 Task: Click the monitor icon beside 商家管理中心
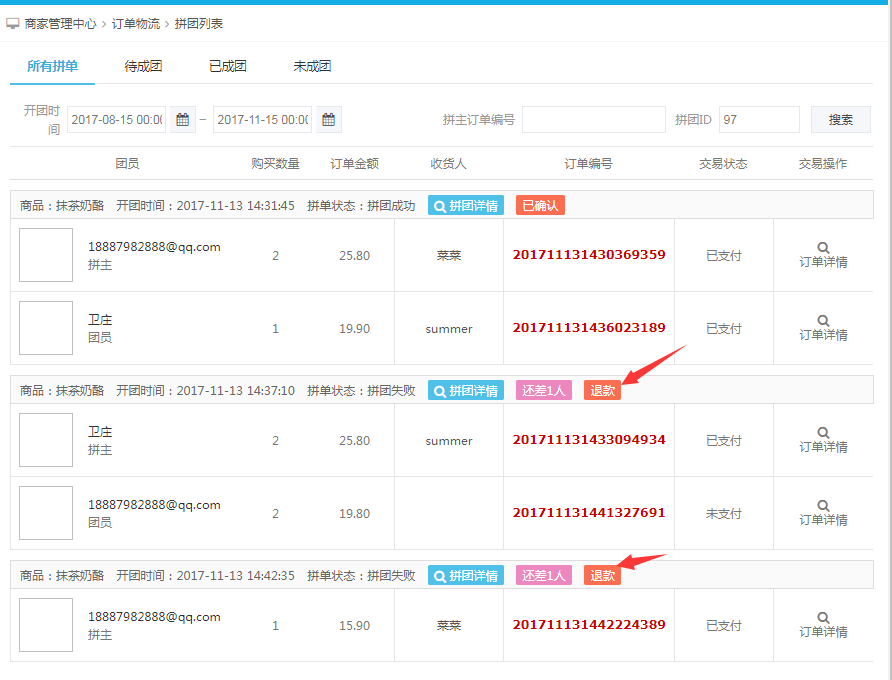13,23
